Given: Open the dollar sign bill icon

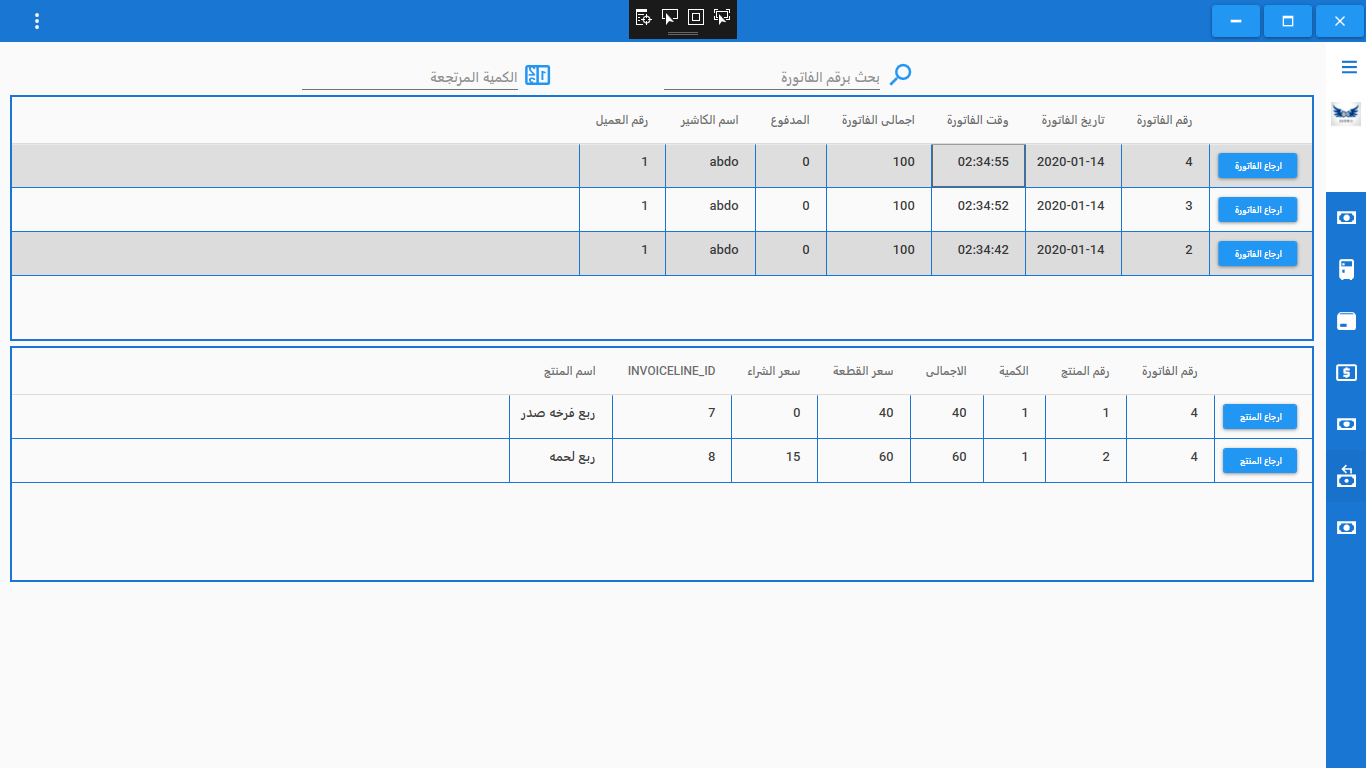Looking at the screenshot, I should click(x=1346, y=372).
